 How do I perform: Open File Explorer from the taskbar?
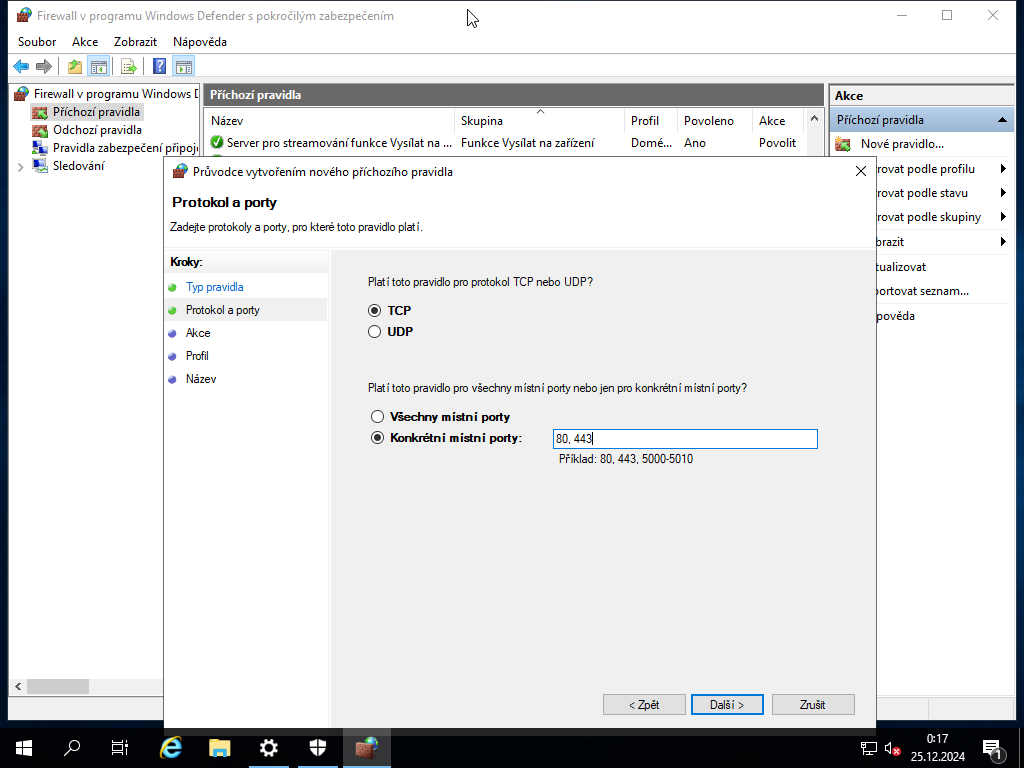click(x=219, y=748)
